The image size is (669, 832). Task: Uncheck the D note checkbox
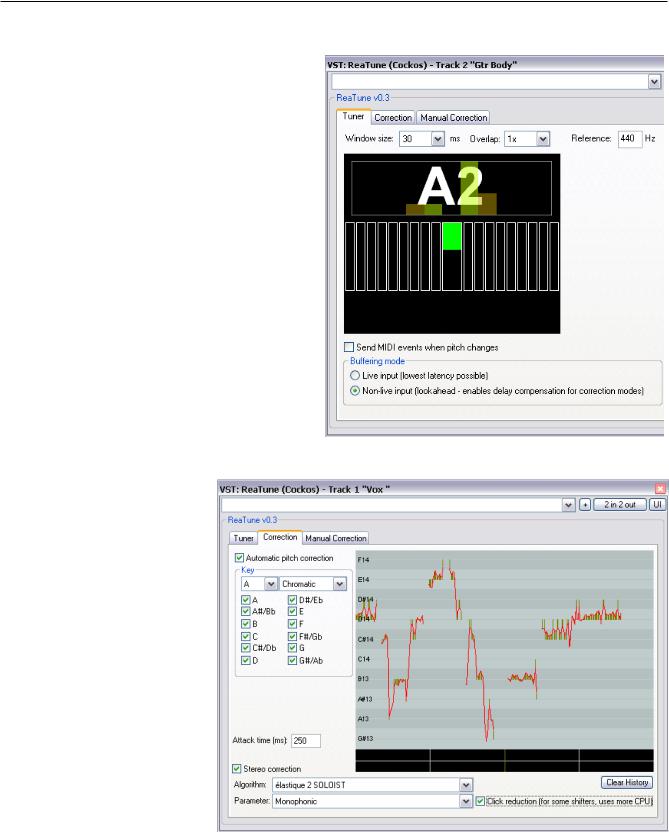[x=246, y=661]
